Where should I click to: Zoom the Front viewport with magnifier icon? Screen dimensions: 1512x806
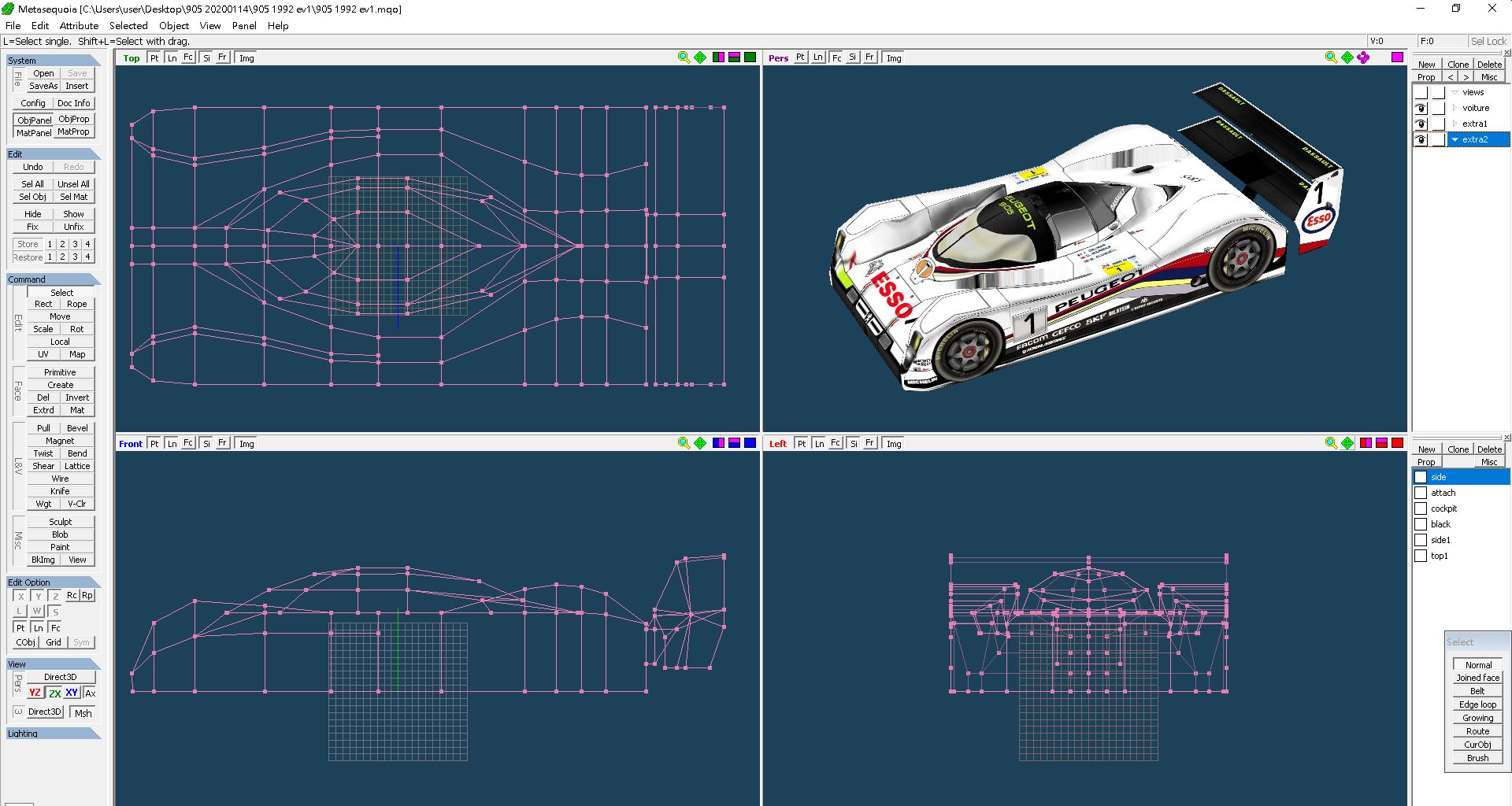point(684,443)
